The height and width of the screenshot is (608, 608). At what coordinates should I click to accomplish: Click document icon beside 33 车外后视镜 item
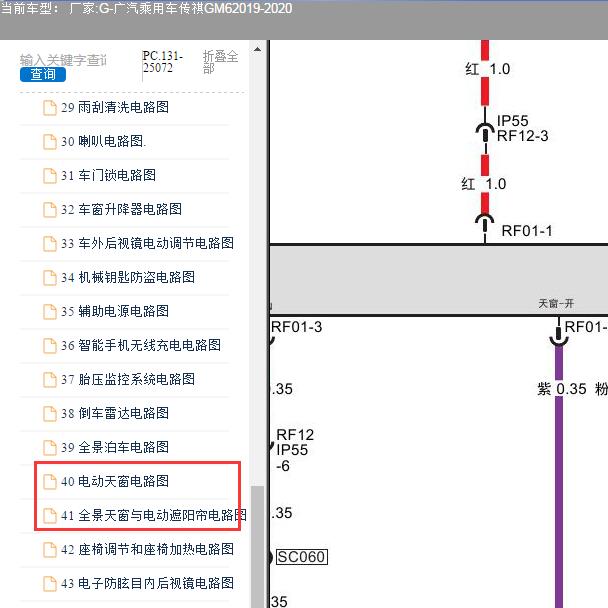pos(50,244)
